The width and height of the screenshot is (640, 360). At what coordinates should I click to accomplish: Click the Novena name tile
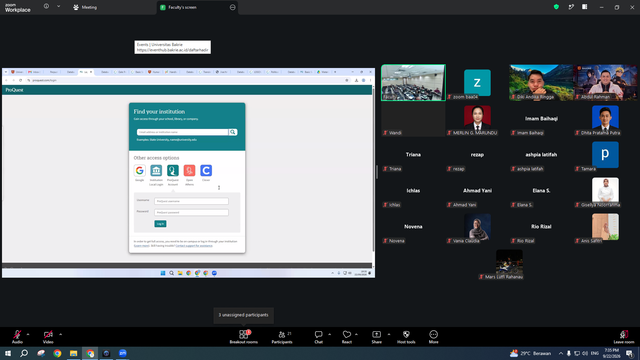(x=413, y=227)
